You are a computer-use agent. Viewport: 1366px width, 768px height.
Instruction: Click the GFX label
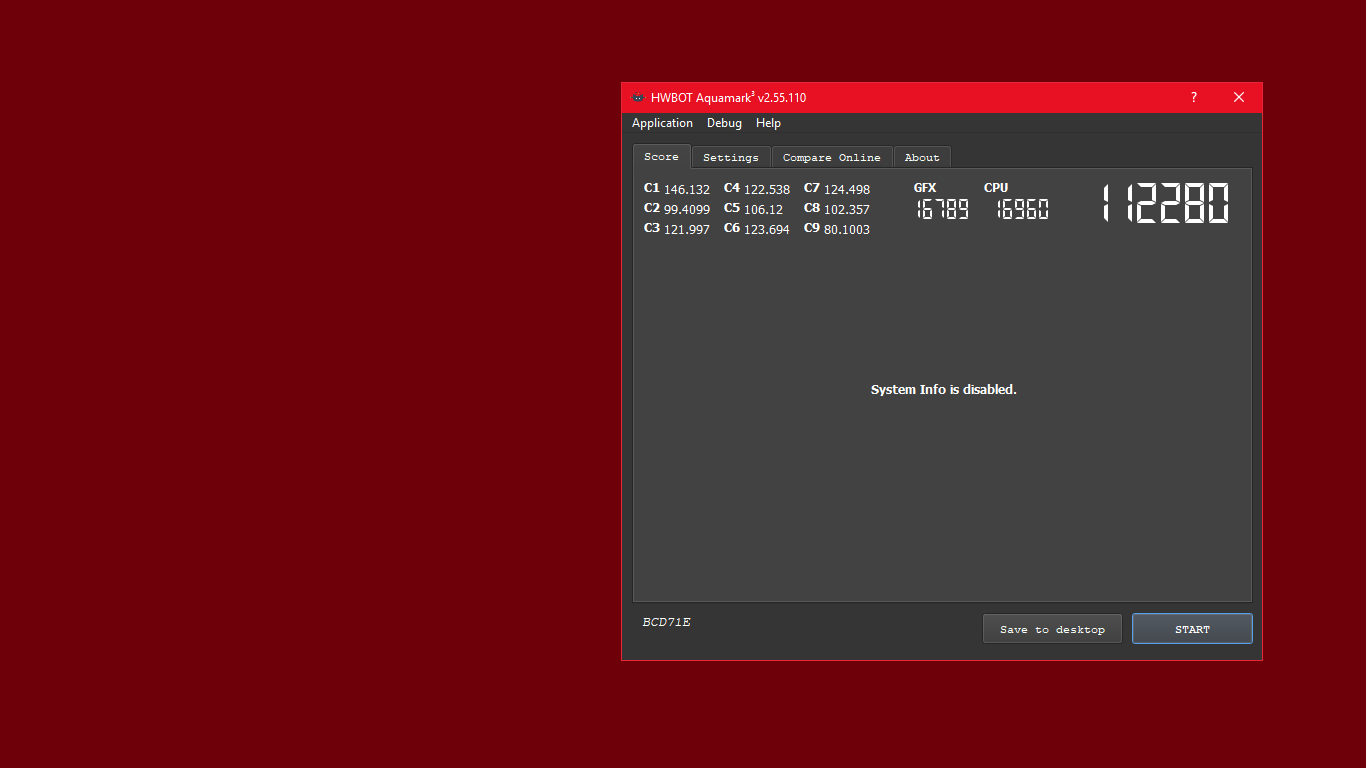coord(925,188)
